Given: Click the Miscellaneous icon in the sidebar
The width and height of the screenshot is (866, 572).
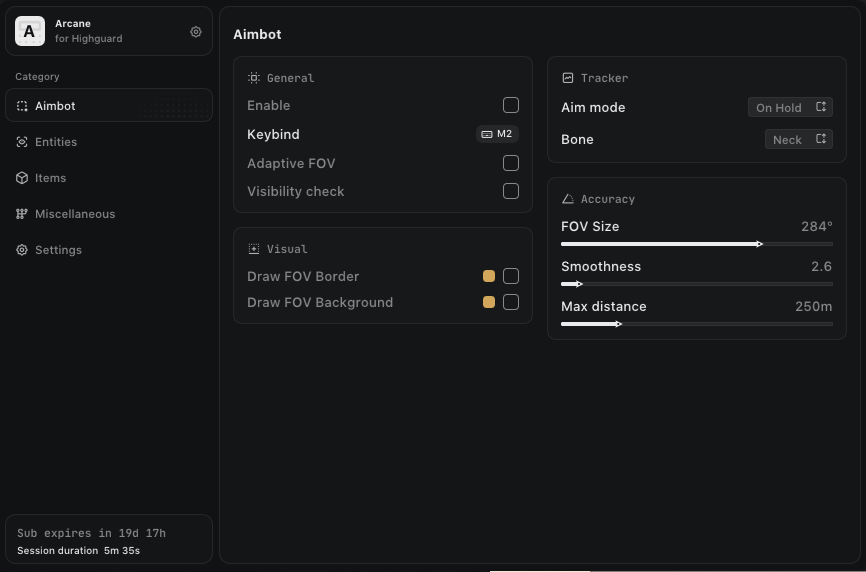Looking at the screenshot, I should [22, 214].
